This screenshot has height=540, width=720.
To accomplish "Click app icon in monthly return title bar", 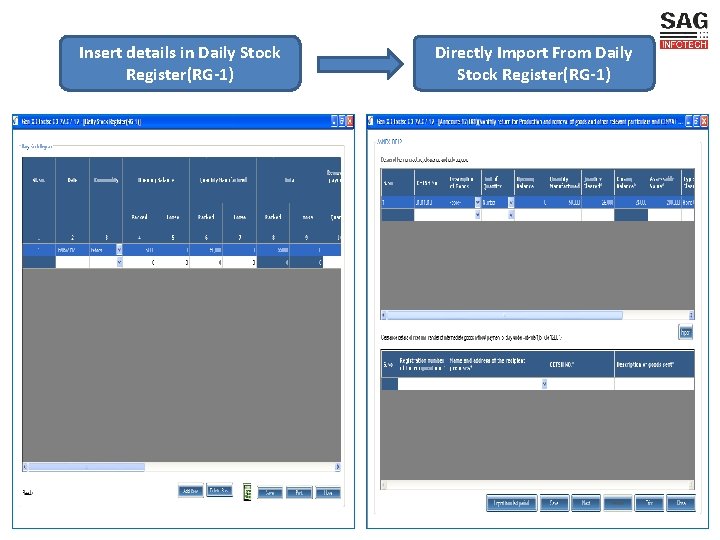I will pyautogui.click(x=371, y=121).
